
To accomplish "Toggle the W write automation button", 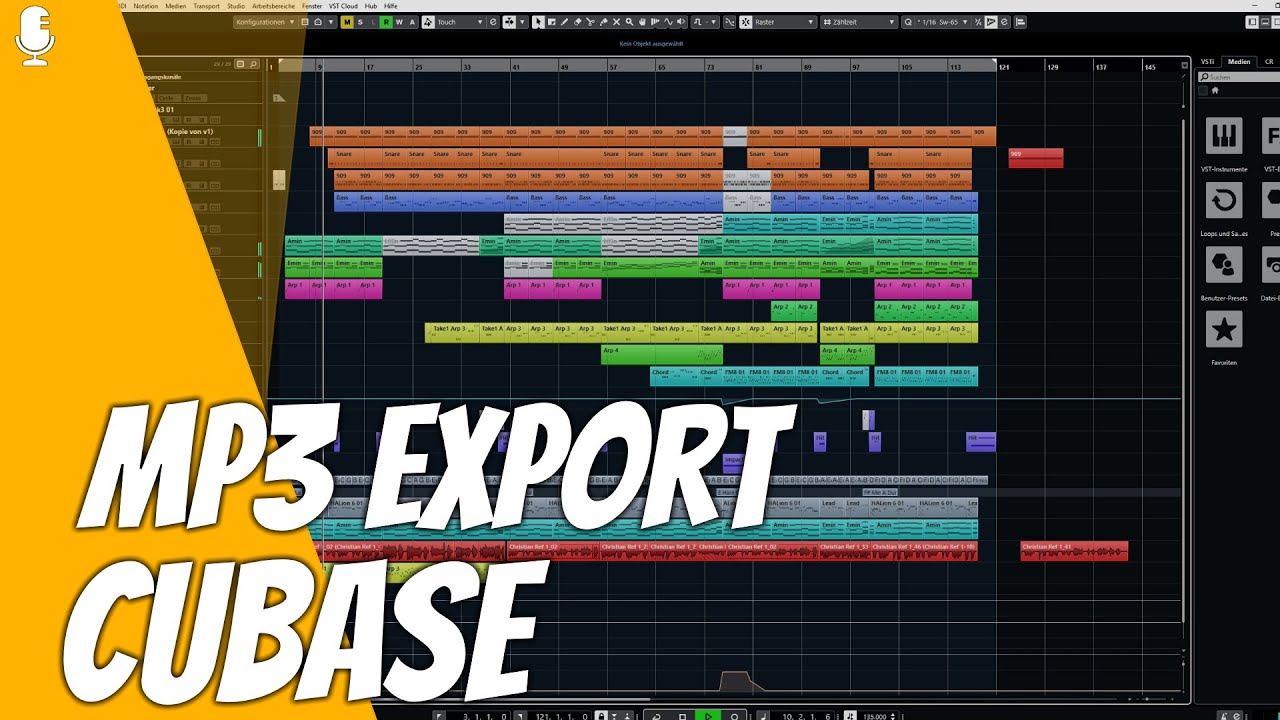I will tap(399, 22).
